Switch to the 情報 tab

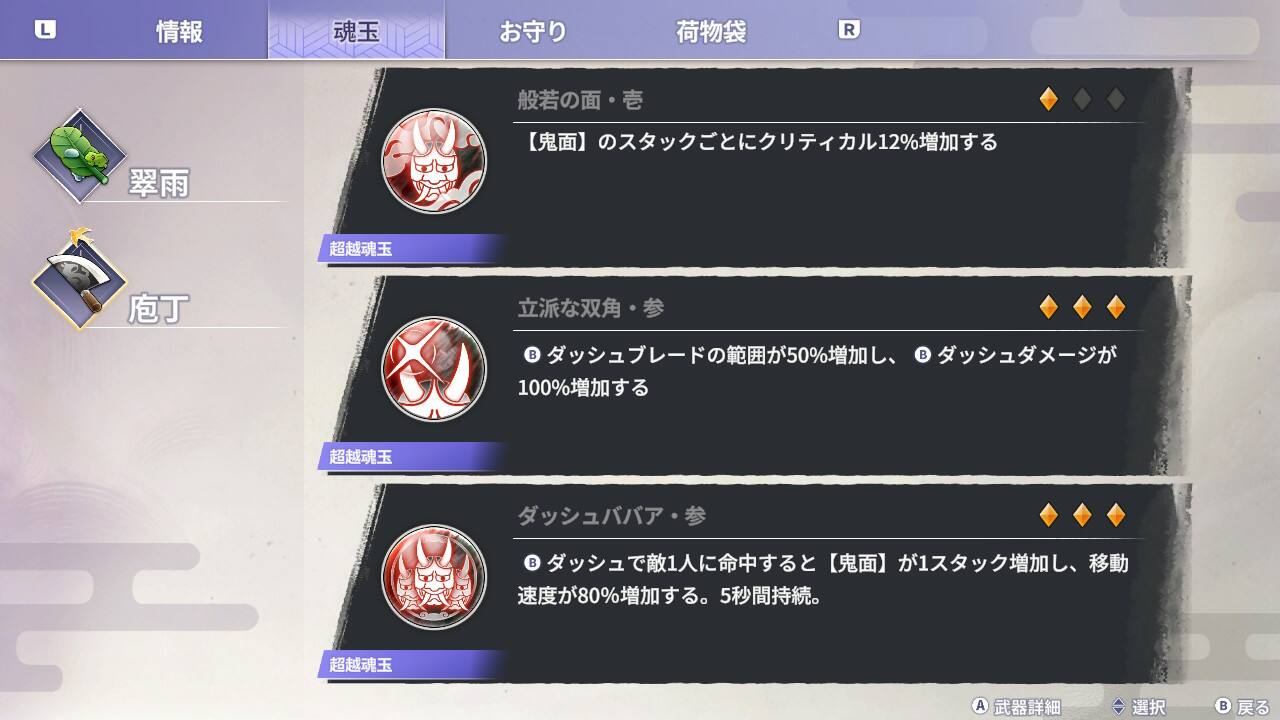pyautogui.click(x=180, y=31)
